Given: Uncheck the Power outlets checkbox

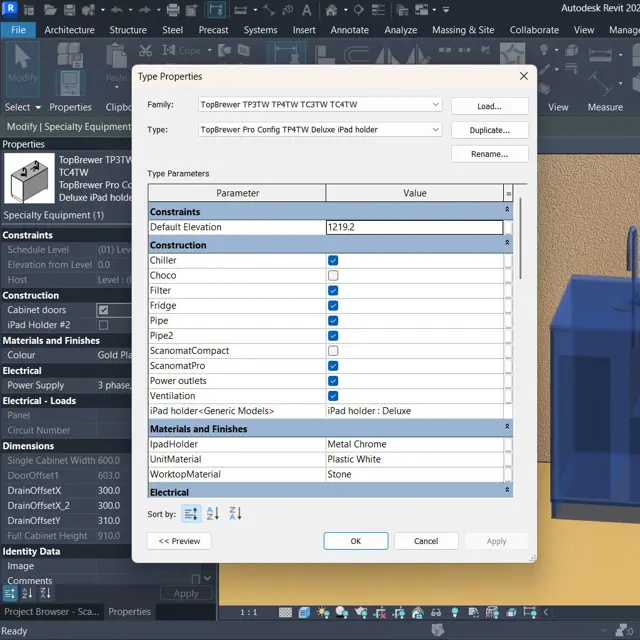Looking at the screenshot, I should (x=333, y=381).
